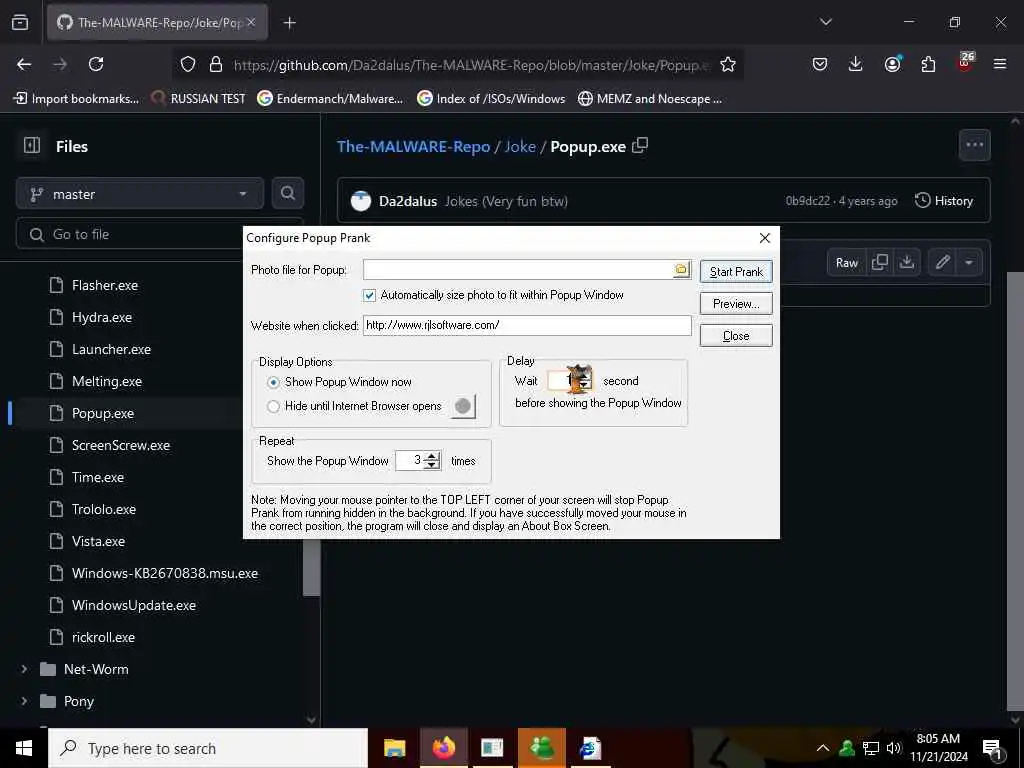Click the Save to Pocket icon

(x=820, y=64)
